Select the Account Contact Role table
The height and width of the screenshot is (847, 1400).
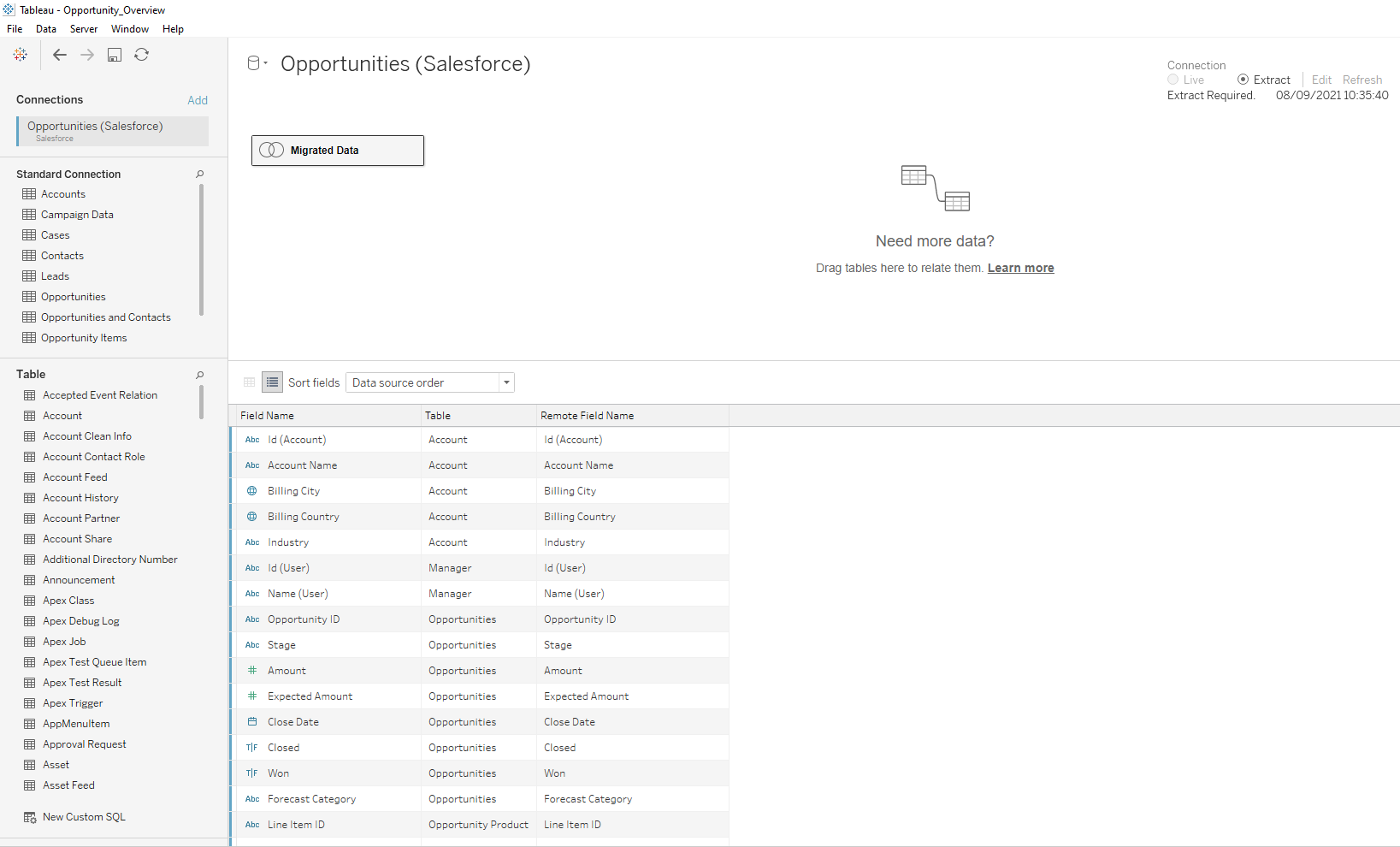coord(94,457)
